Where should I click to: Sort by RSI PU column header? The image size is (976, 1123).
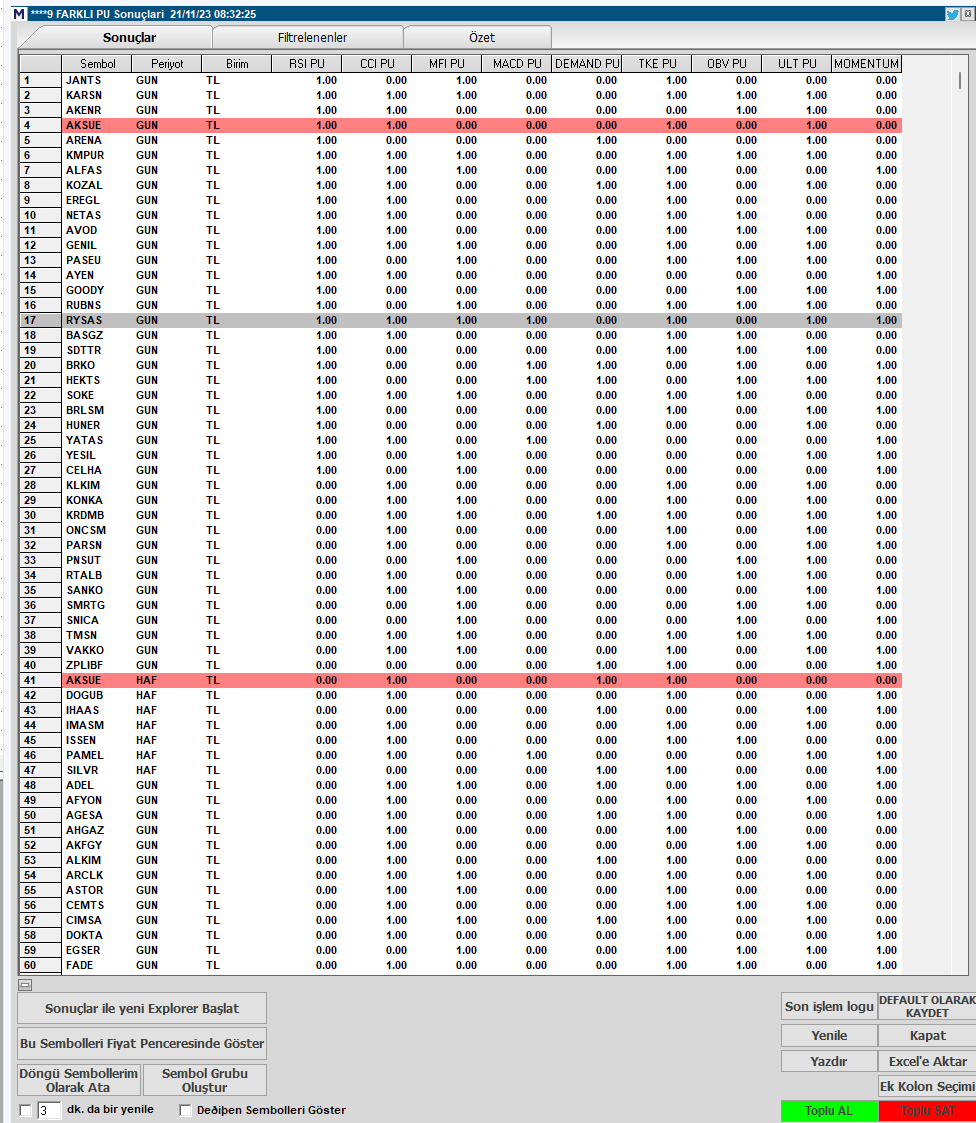306,64
